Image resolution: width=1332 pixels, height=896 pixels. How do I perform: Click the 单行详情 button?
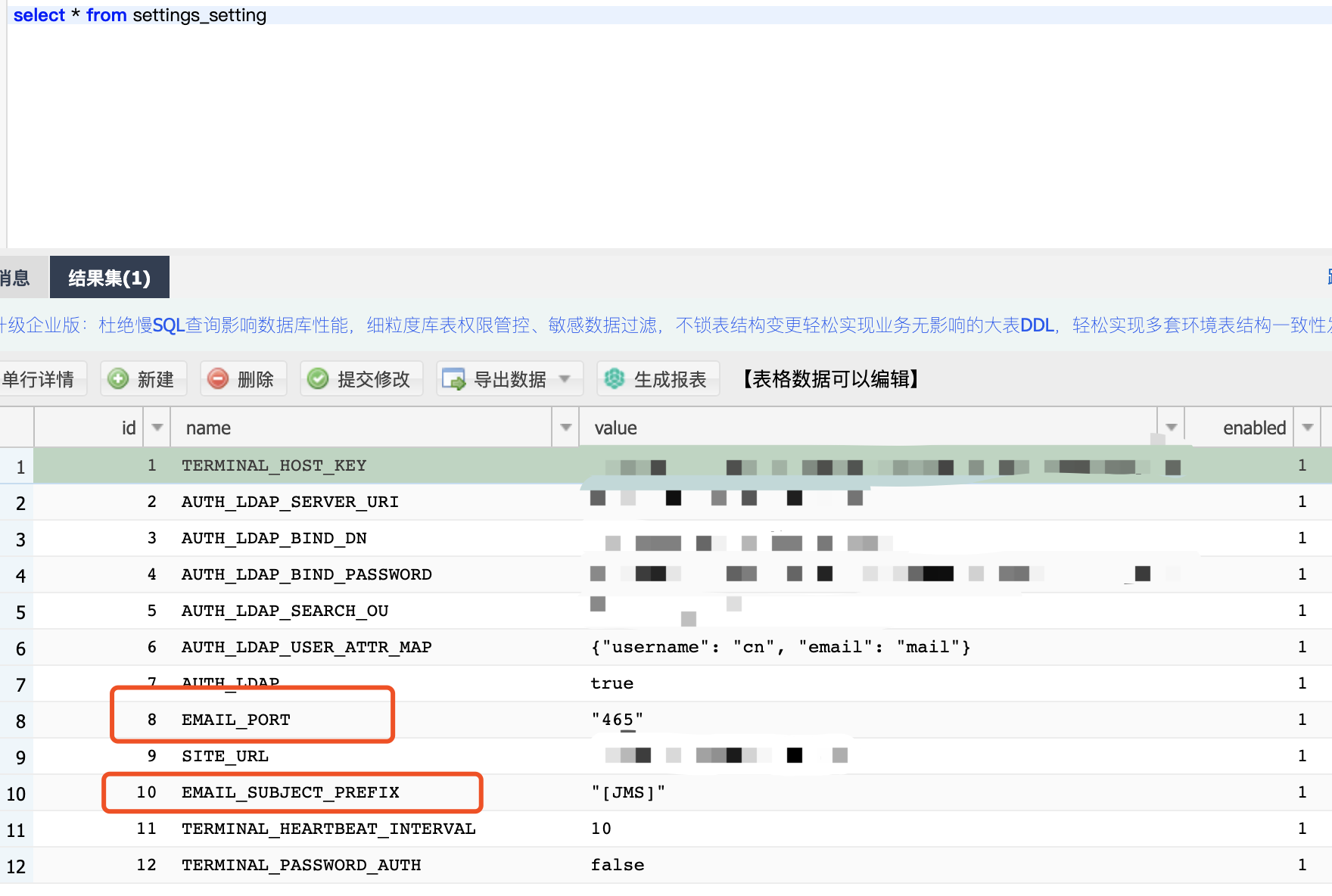tap(42, 378)
